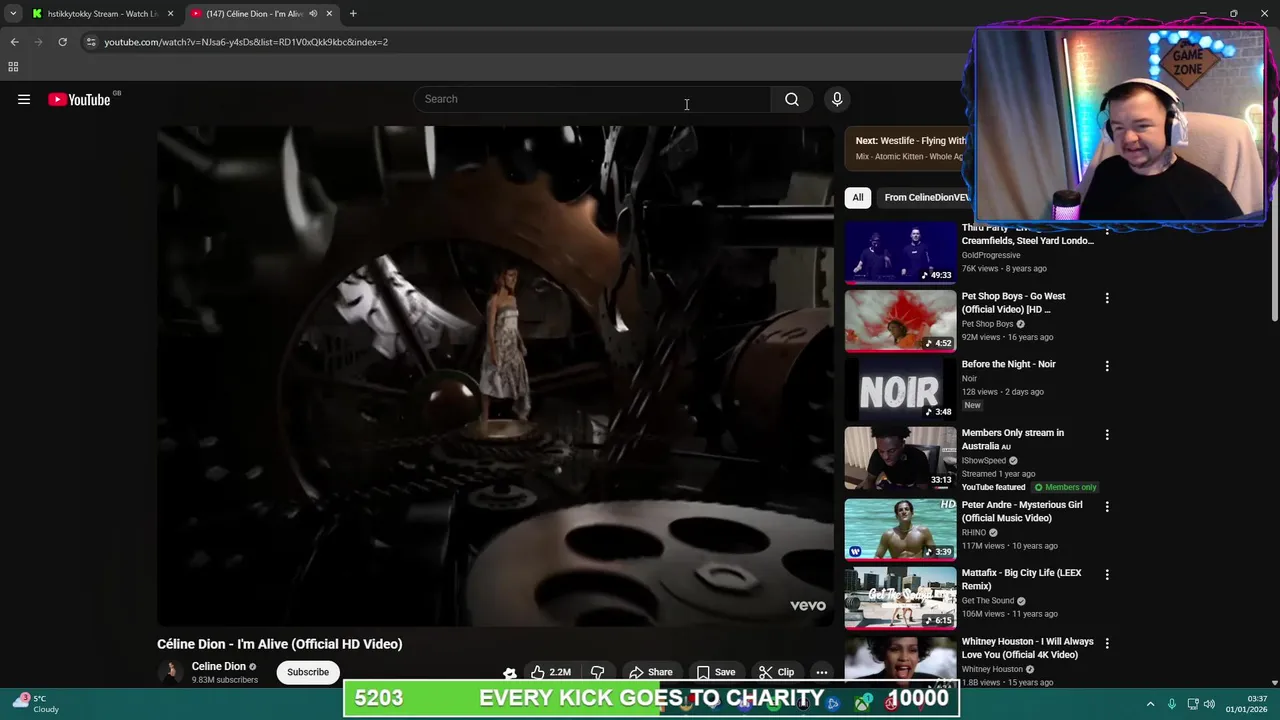Open the apps grid in bookmarks bar
1280x720 pixels.
click(13, 67)
